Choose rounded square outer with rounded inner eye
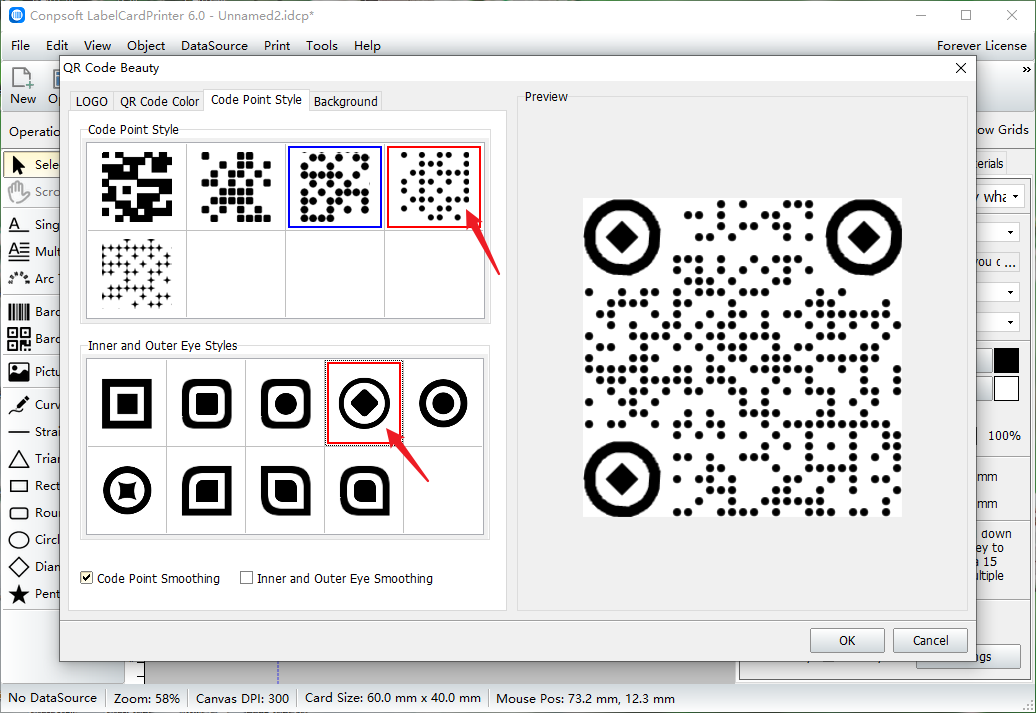 pos(206,403)
